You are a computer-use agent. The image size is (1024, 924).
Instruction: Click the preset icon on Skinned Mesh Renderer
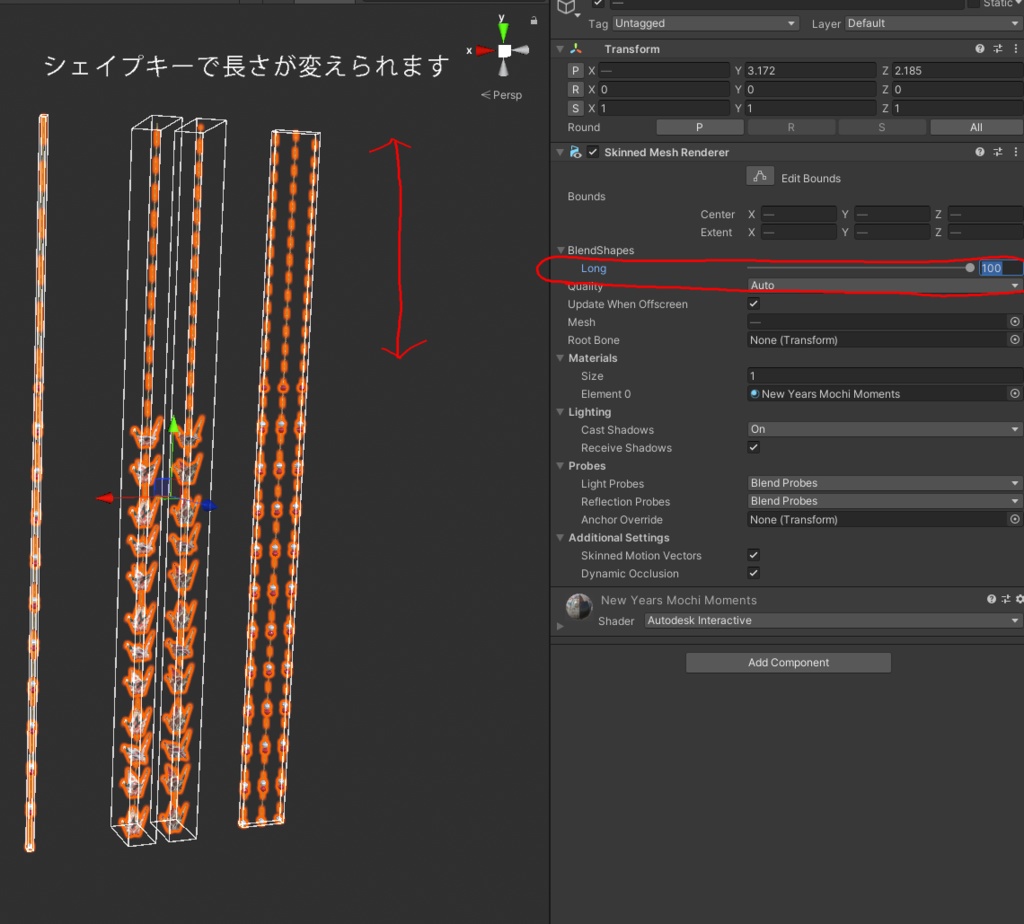(x=998, y=151)
